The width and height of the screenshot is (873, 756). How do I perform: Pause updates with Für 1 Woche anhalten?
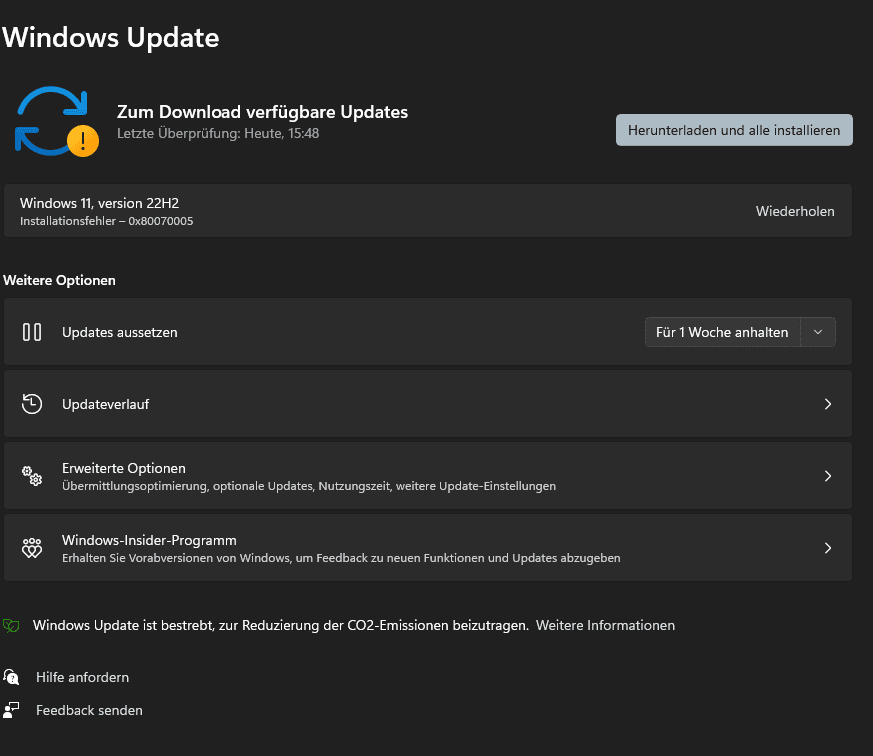[x=722, y=332]
